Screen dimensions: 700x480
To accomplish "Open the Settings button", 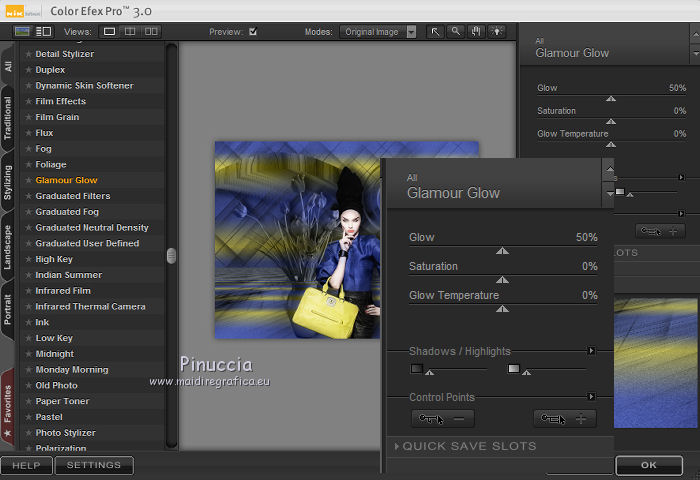I will coord(94,465).
